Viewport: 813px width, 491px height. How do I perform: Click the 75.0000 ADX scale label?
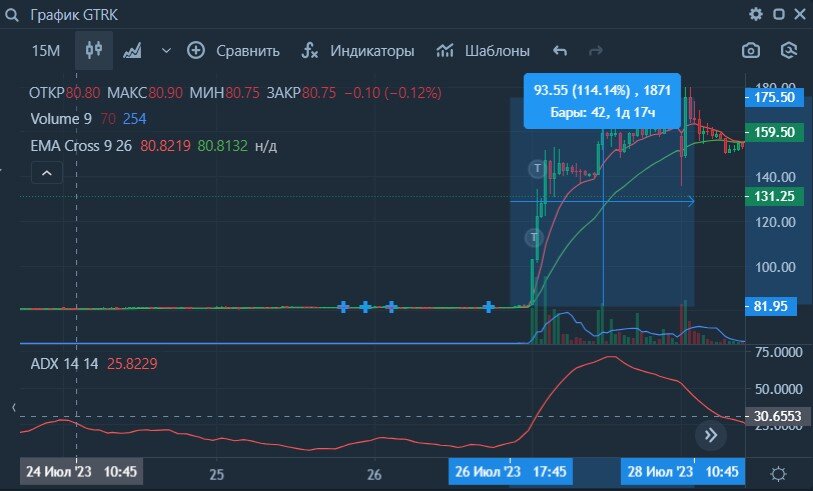(779, 352)
